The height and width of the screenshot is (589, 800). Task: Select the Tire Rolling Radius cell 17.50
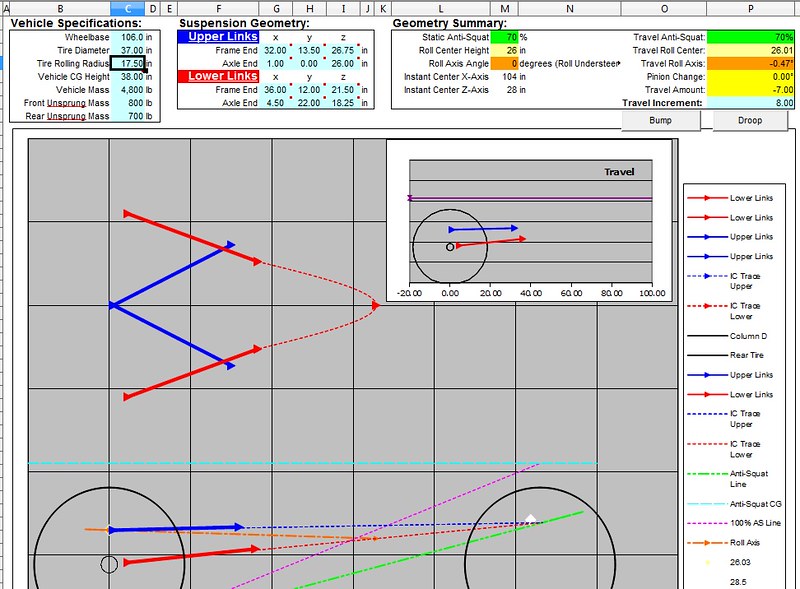pos(128,63)
